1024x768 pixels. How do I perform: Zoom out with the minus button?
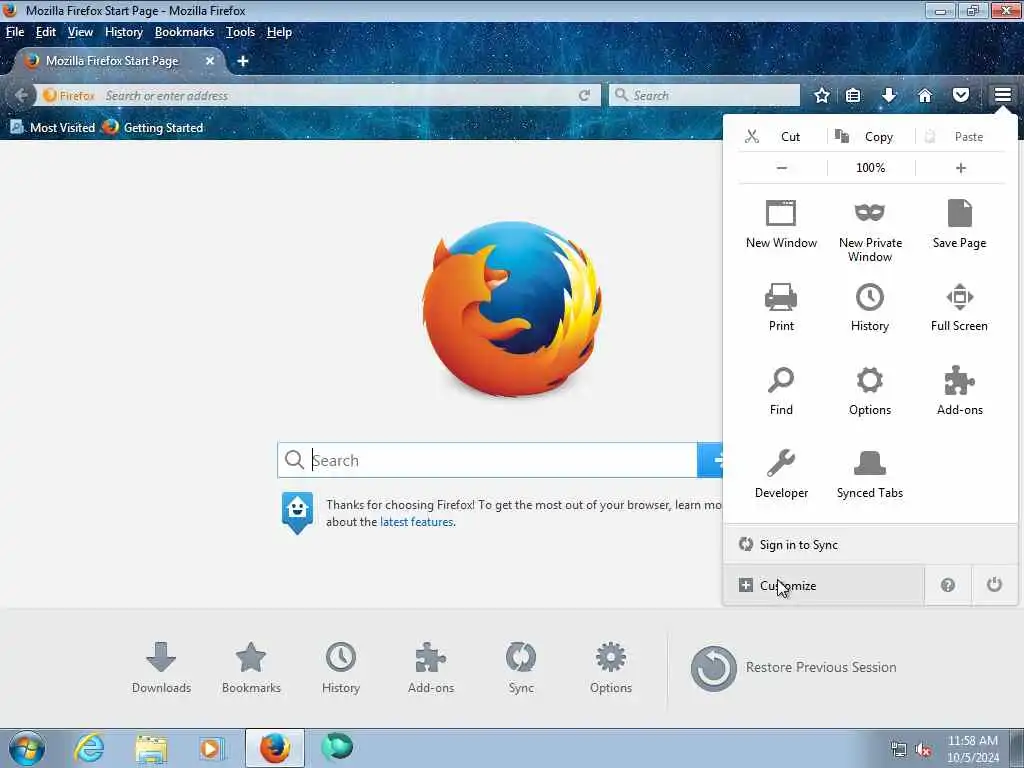782,168
